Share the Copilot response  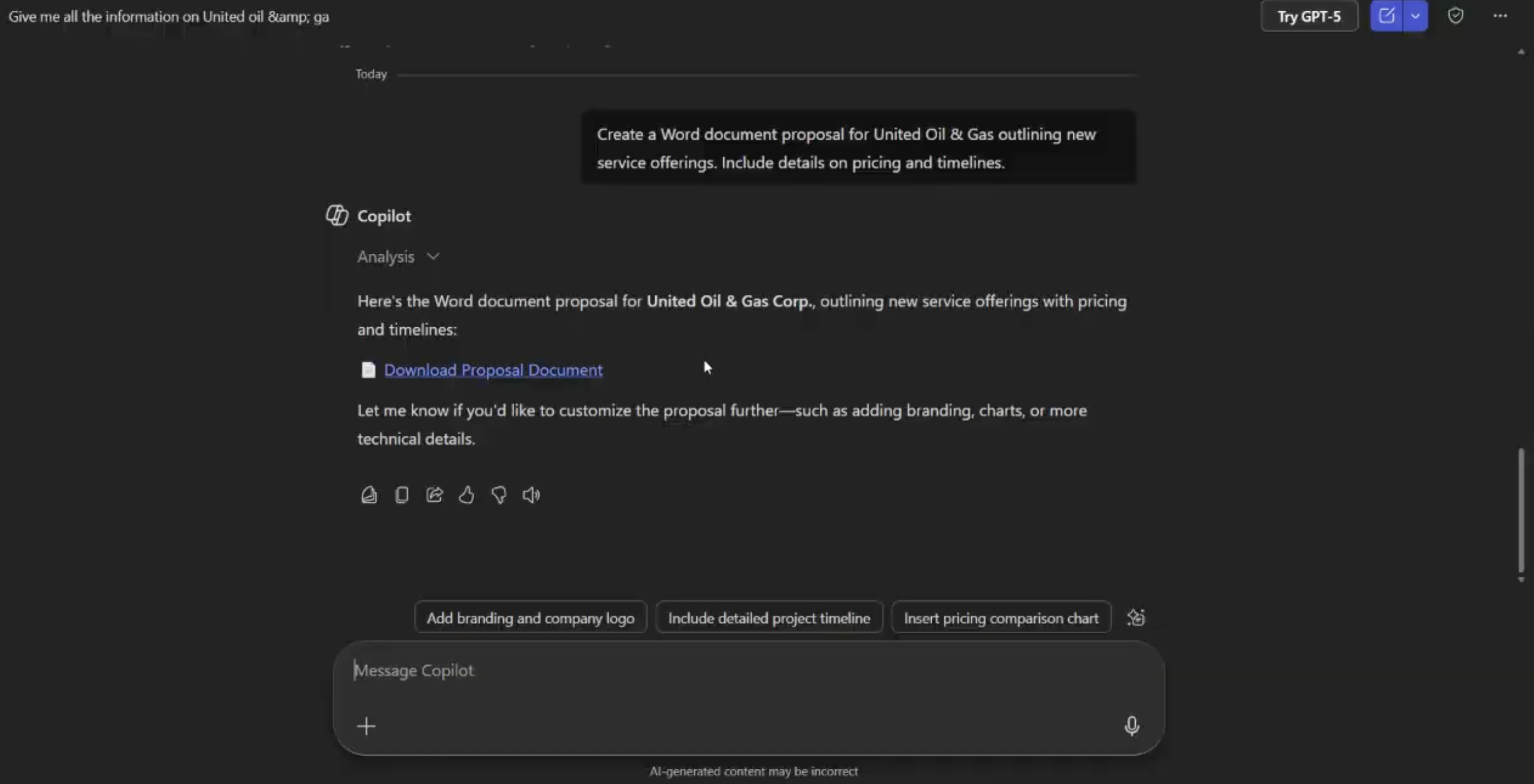(435, 495)
